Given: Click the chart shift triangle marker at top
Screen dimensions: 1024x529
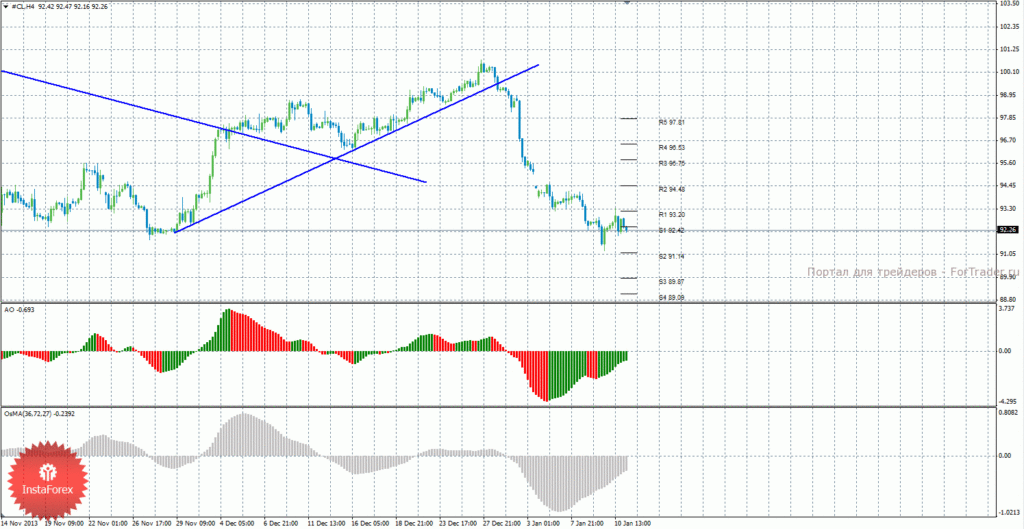Looking at the screenshot, I should point(627,3).
